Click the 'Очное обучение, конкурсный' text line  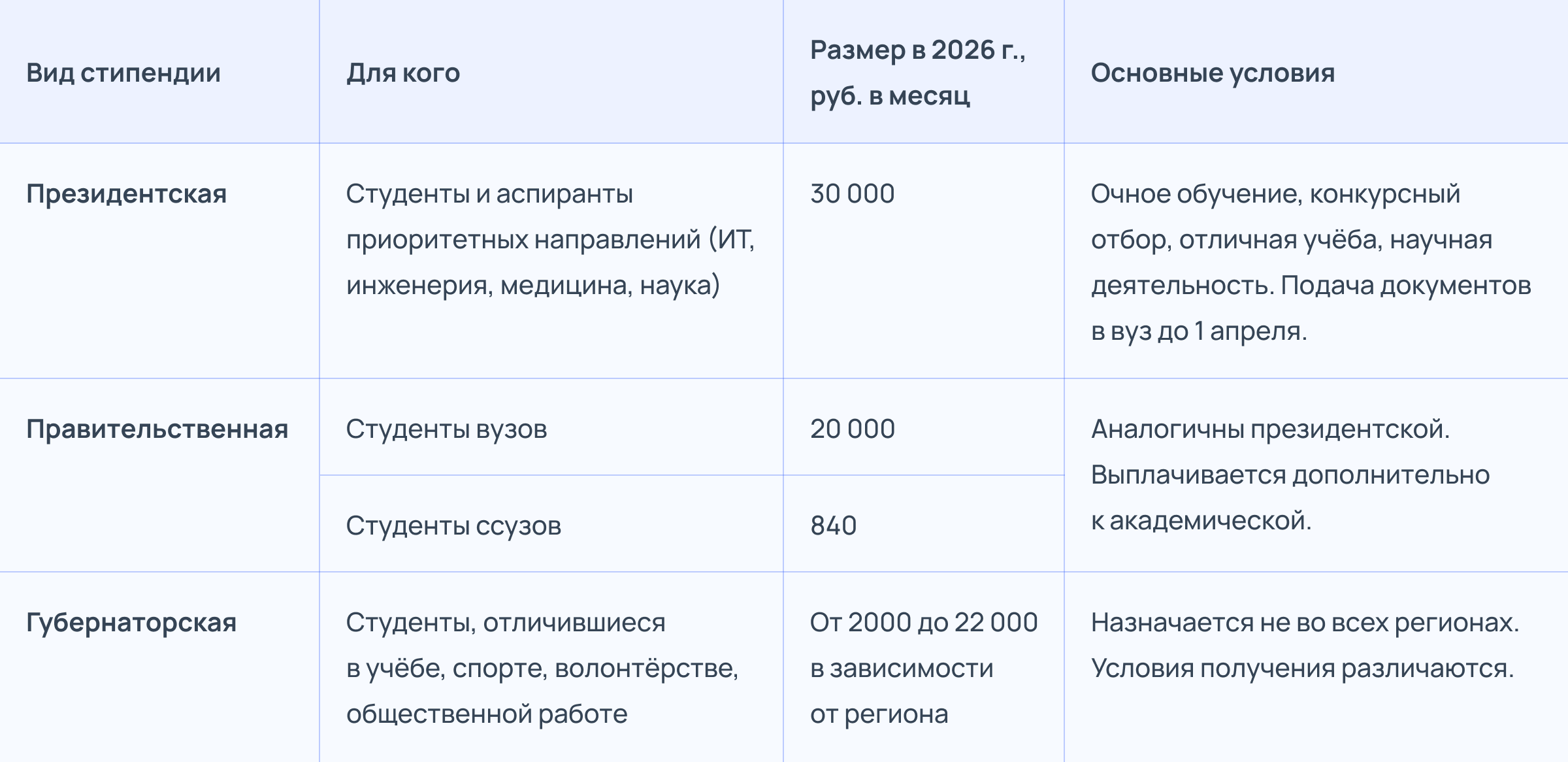tap(1275, 194)
